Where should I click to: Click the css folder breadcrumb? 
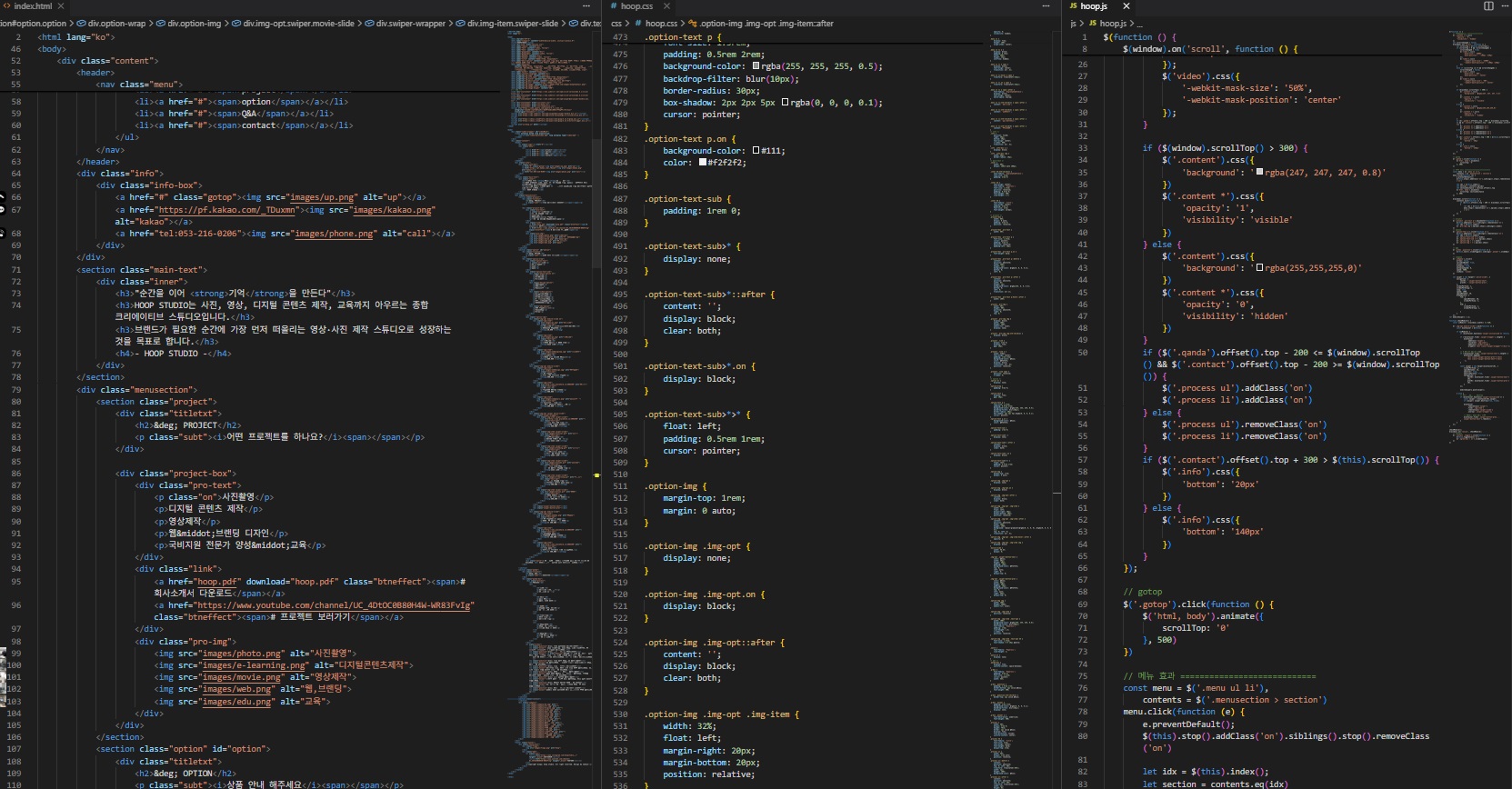616,24
